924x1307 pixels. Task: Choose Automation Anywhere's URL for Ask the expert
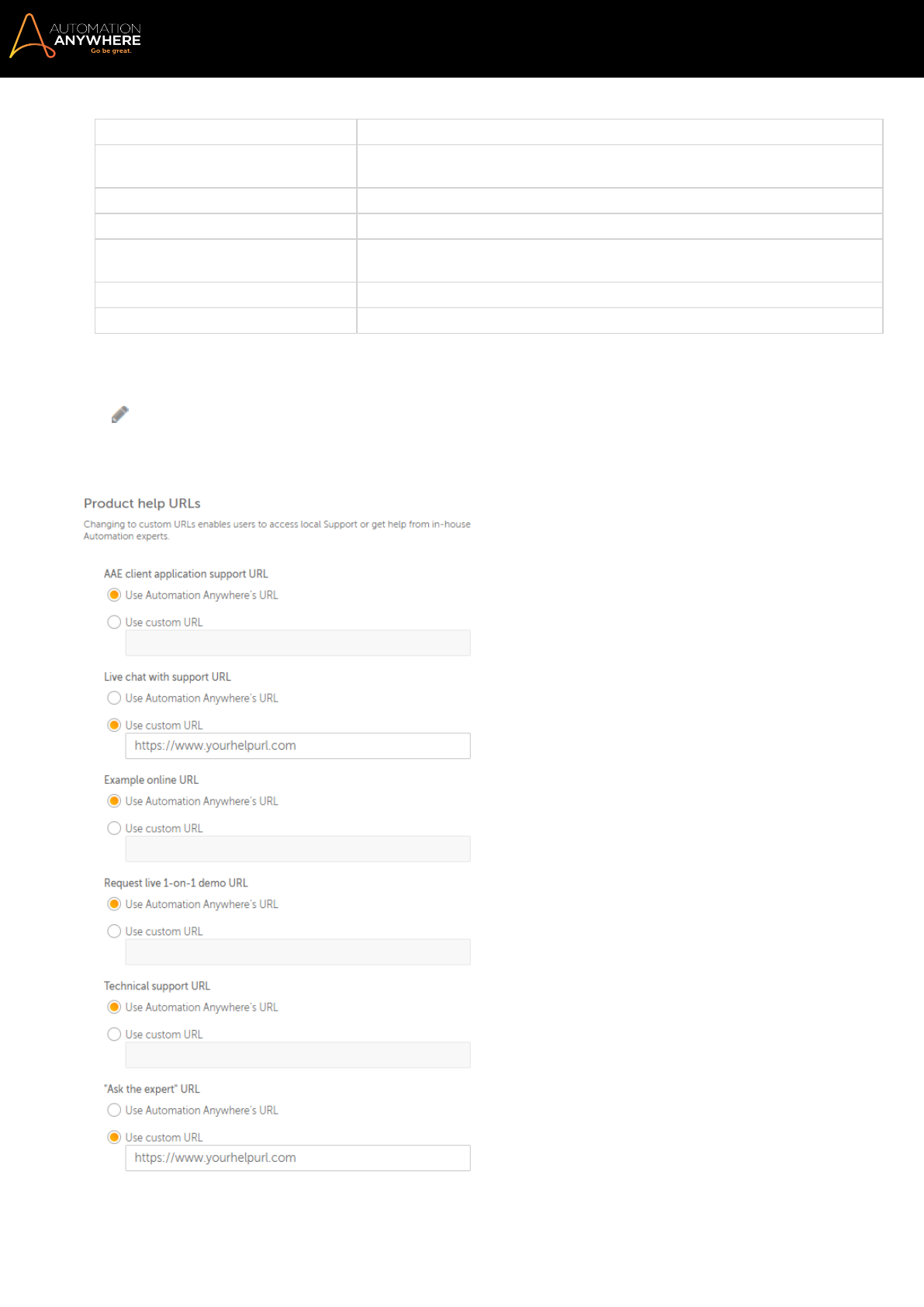point(114,1111)
